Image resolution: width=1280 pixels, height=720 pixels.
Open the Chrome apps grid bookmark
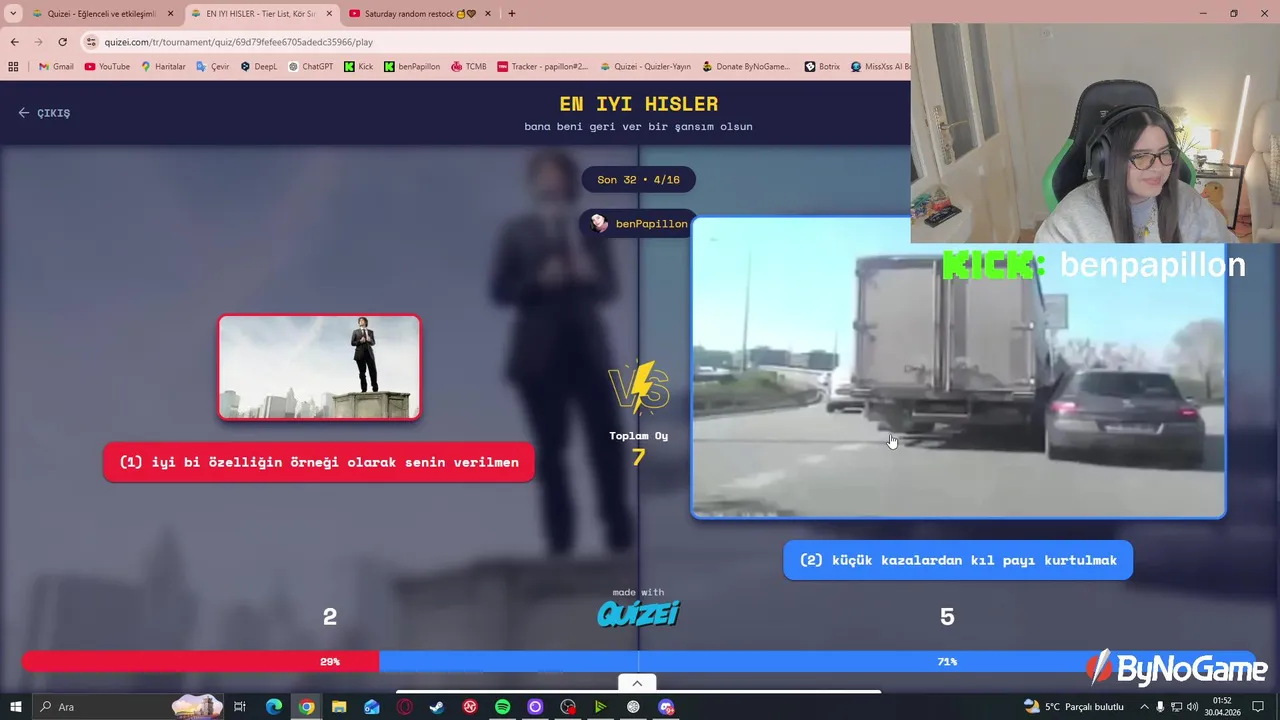pos(13,67)
